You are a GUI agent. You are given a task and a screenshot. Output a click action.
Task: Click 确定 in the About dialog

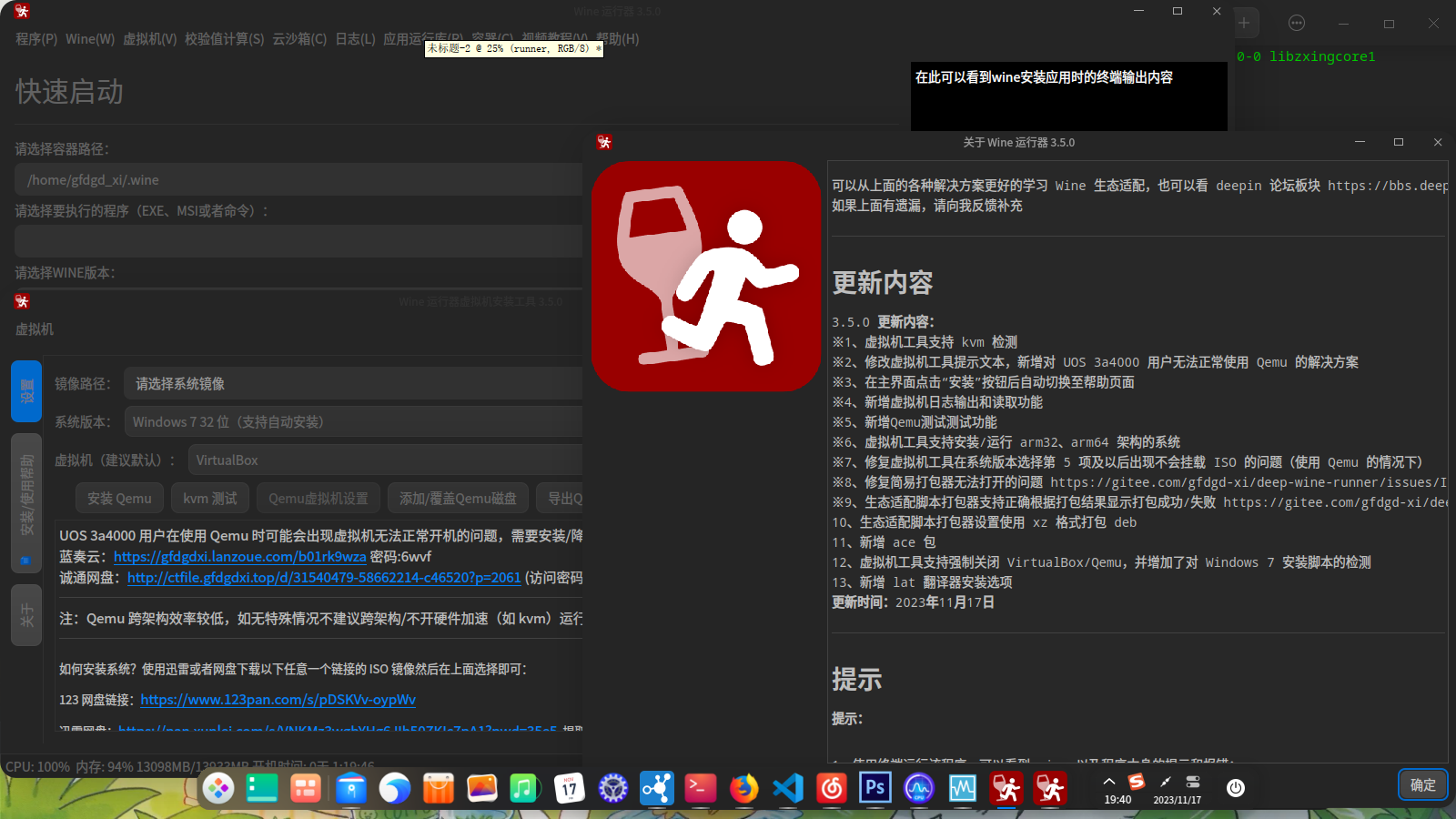[x=1423, y=785]
